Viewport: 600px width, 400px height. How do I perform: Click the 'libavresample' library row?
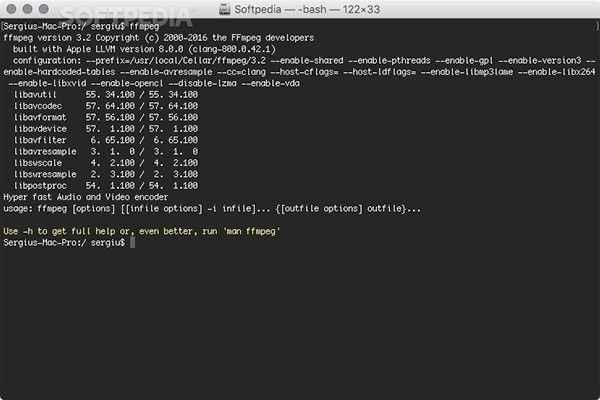coord(106,152)
